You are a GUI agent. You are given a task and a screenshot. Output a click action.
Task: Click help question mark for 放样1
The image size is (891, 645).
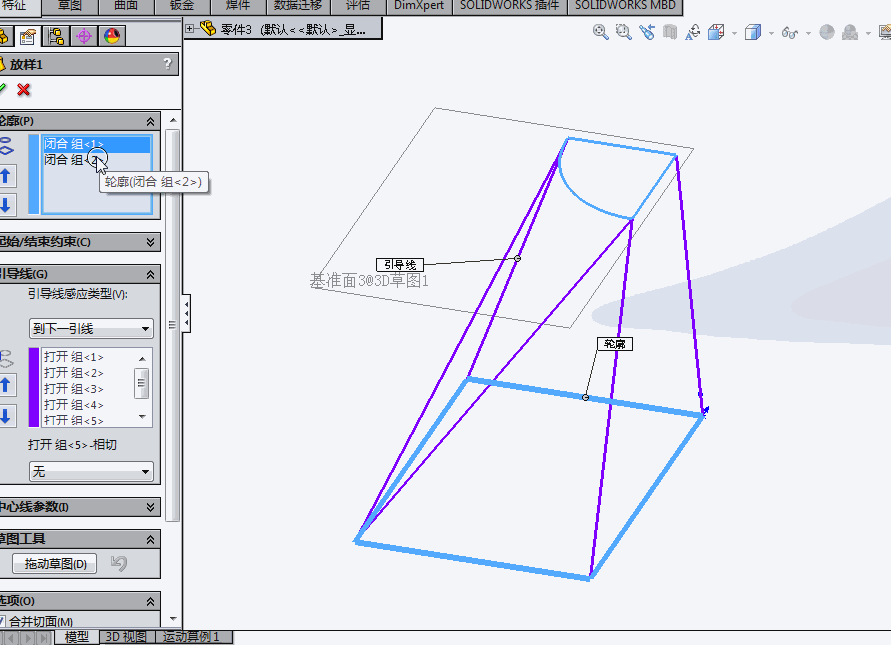[x=167, y=64]
